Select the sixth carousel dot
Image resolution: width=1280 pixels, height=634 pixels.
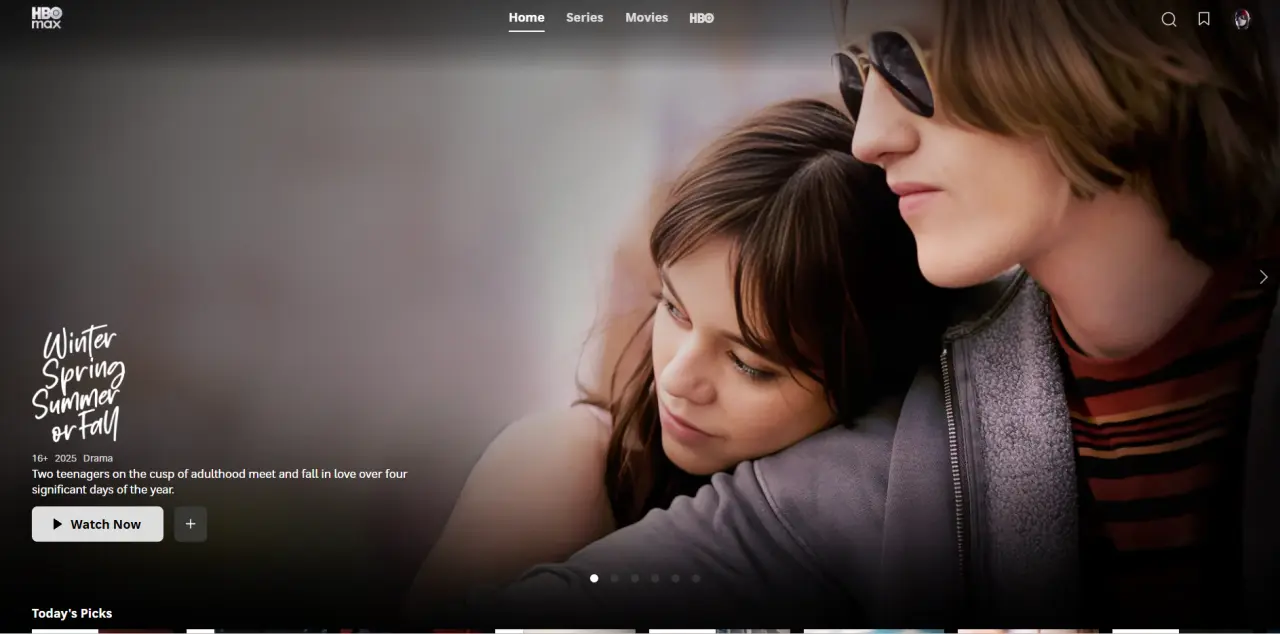coord(696,578)
